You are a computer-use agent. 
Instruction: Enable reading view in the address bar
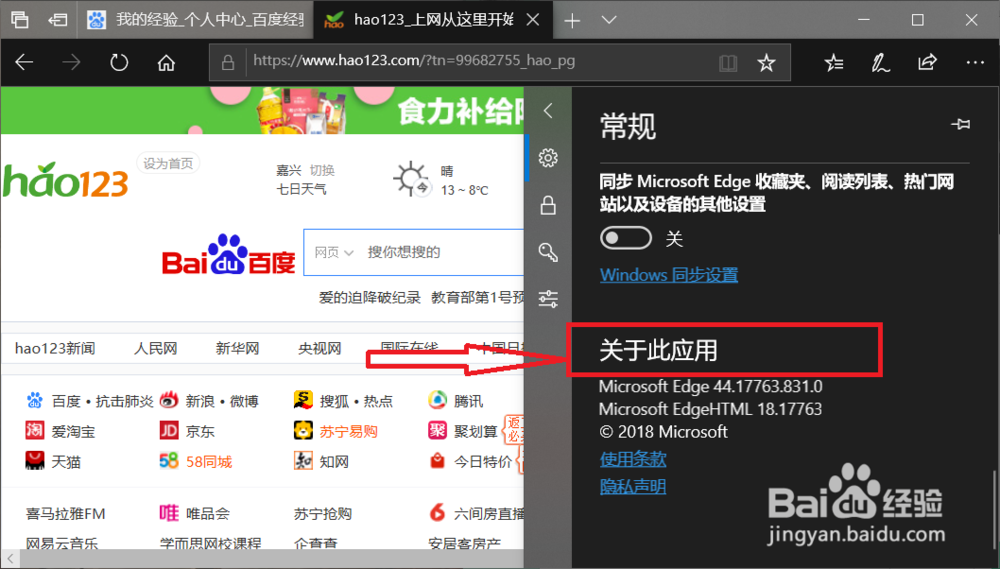(x=728, y=63)
